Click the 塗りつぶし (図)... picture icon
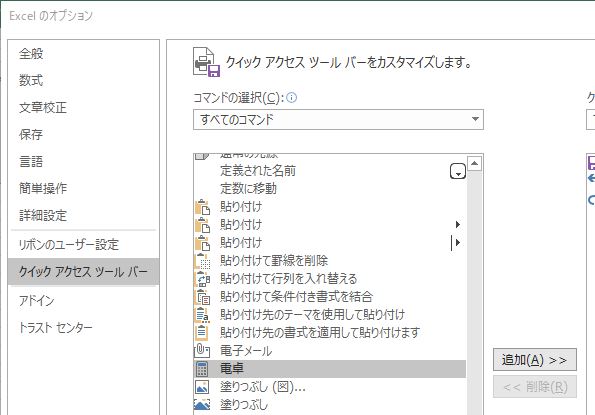The height and width of the screenshot is (415, 595). click(x=202, y=387)
